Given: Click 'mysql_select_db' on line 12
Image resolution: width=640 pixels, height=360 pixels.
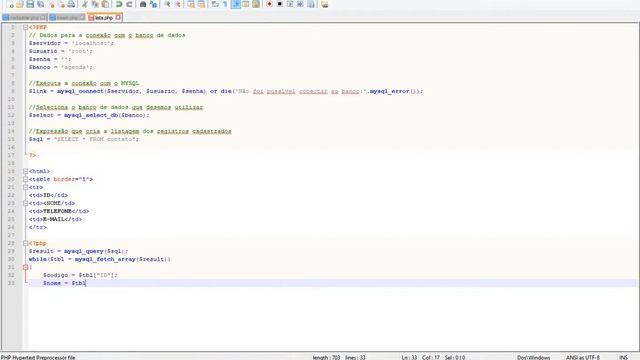Looking at the screenshot, I should click(91, 116).
